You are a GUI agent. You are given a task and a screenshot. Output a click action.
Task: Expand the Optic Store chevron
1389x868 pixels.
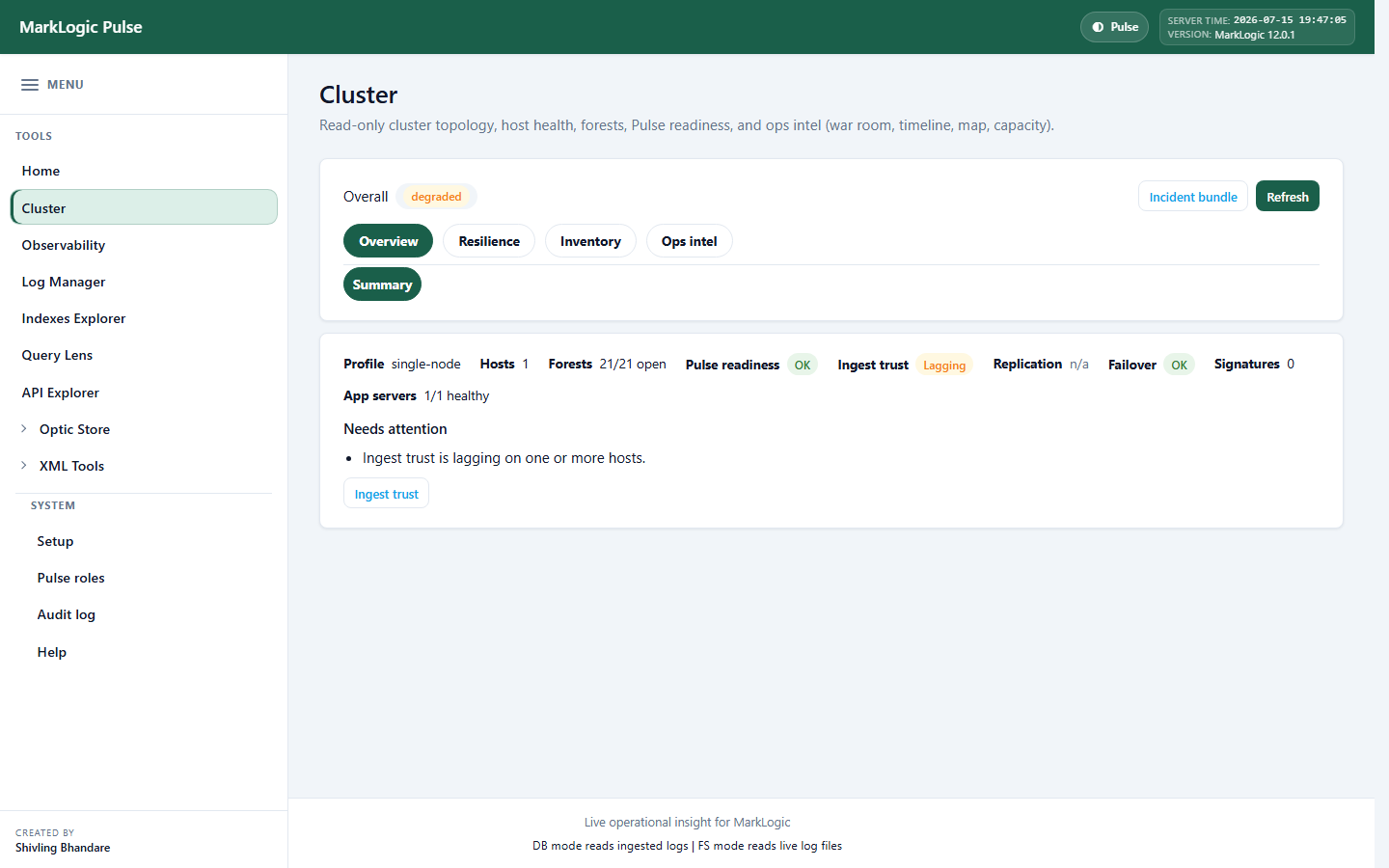(24, 429)
